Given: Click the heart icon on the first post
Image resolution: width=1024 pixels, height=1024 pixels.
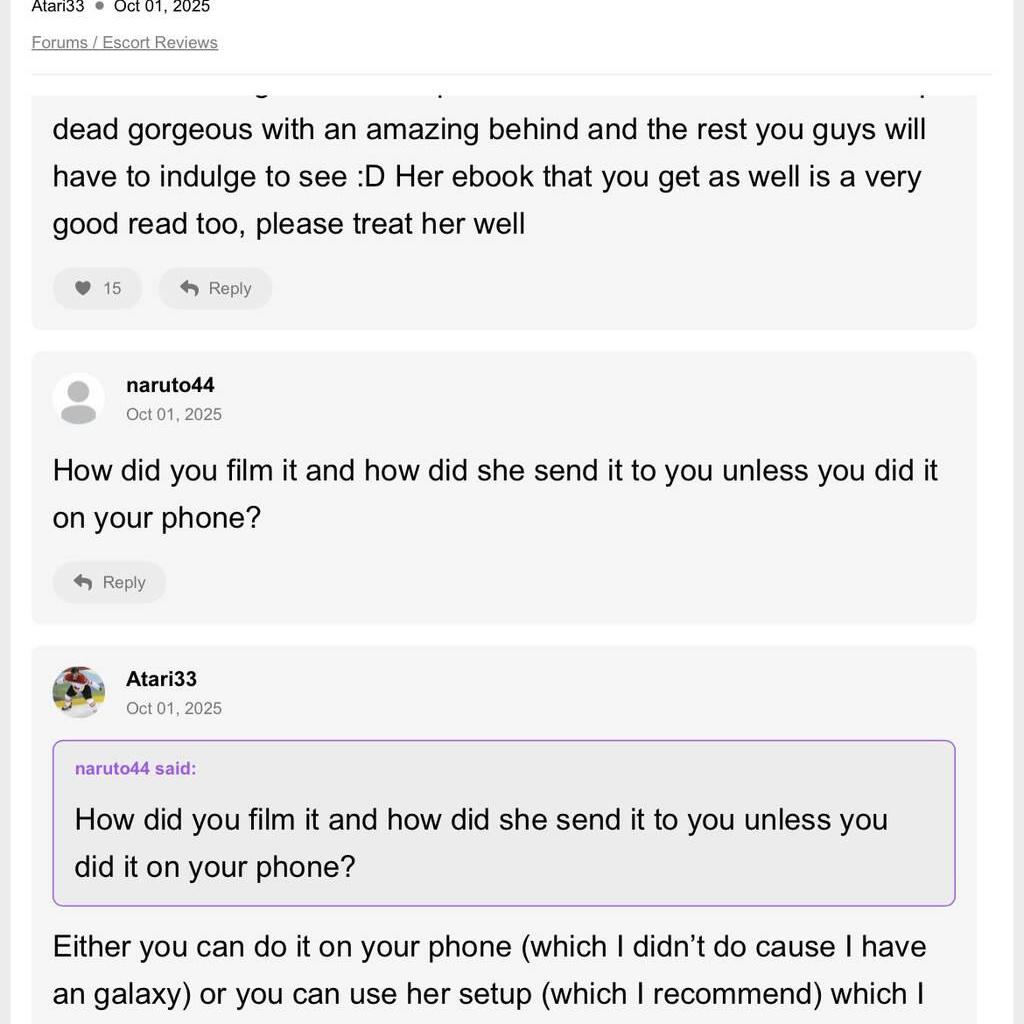Looking at the screenshot, I should click(83, 288).
